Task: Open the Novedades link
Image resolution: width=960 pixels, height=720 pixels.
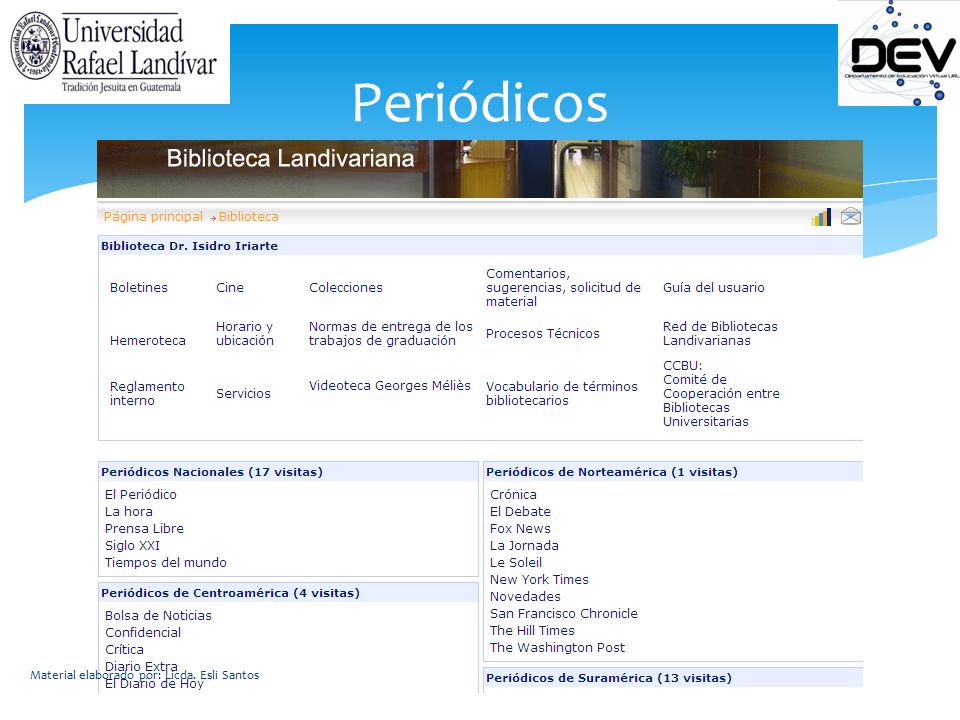Action: click(525, 597)
